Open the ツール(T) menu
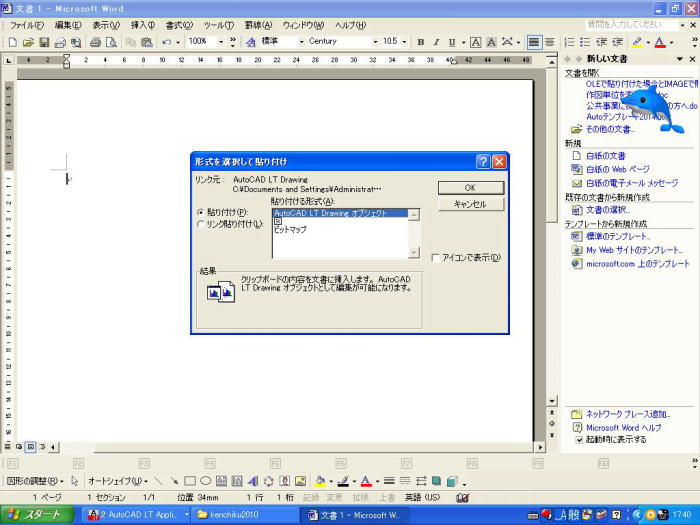Viewport: 700px width, 525px height. (219, 25)
